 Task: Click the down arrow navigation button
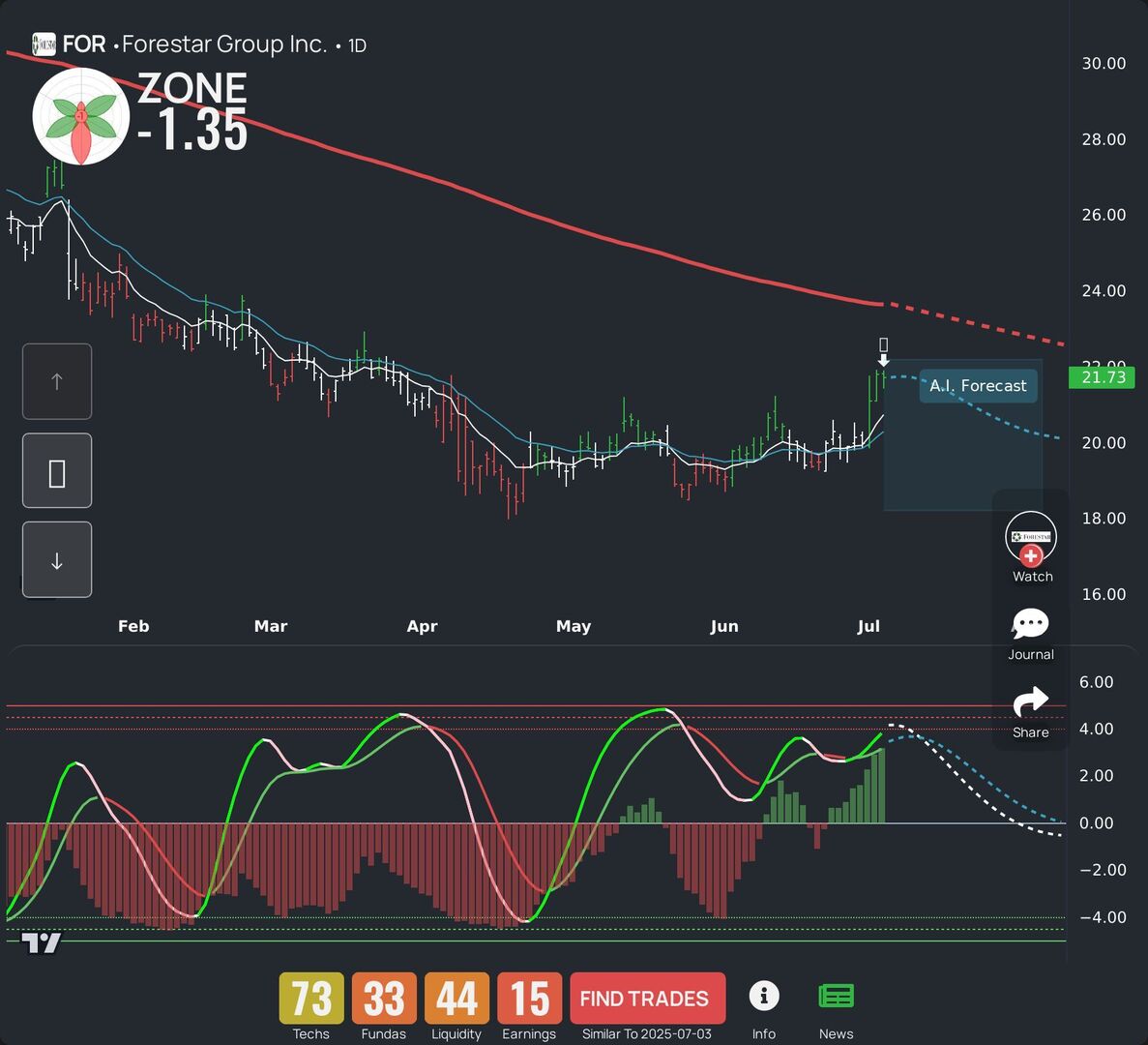pos(57,560)
